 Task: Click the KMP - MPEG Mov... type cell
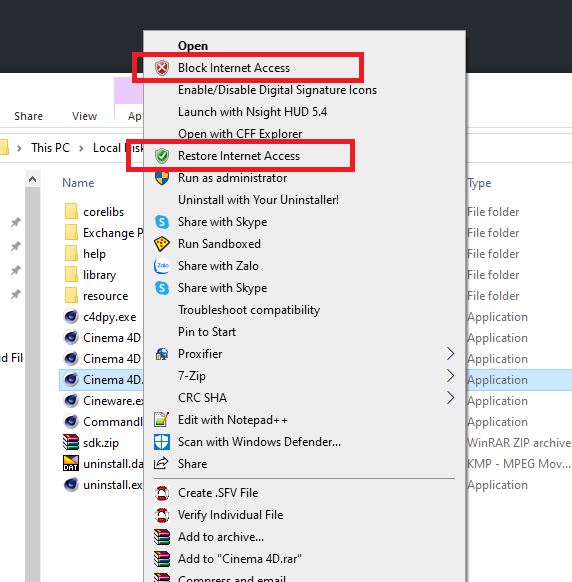pyautogui.click(x=519, y=464)
